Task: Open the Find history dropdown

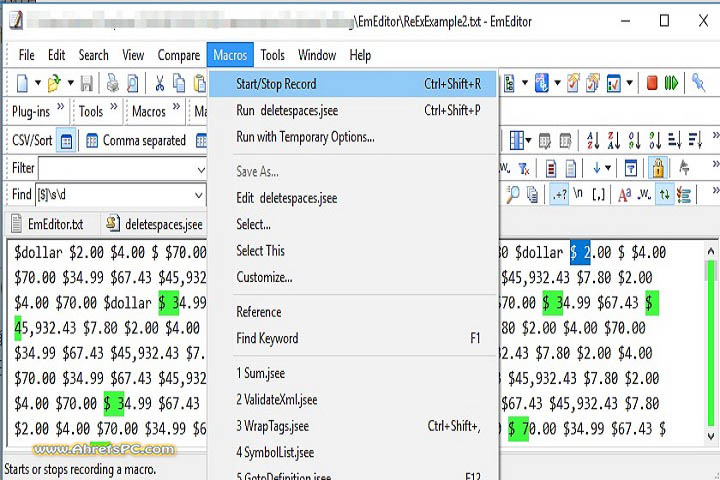Action: 198,195
